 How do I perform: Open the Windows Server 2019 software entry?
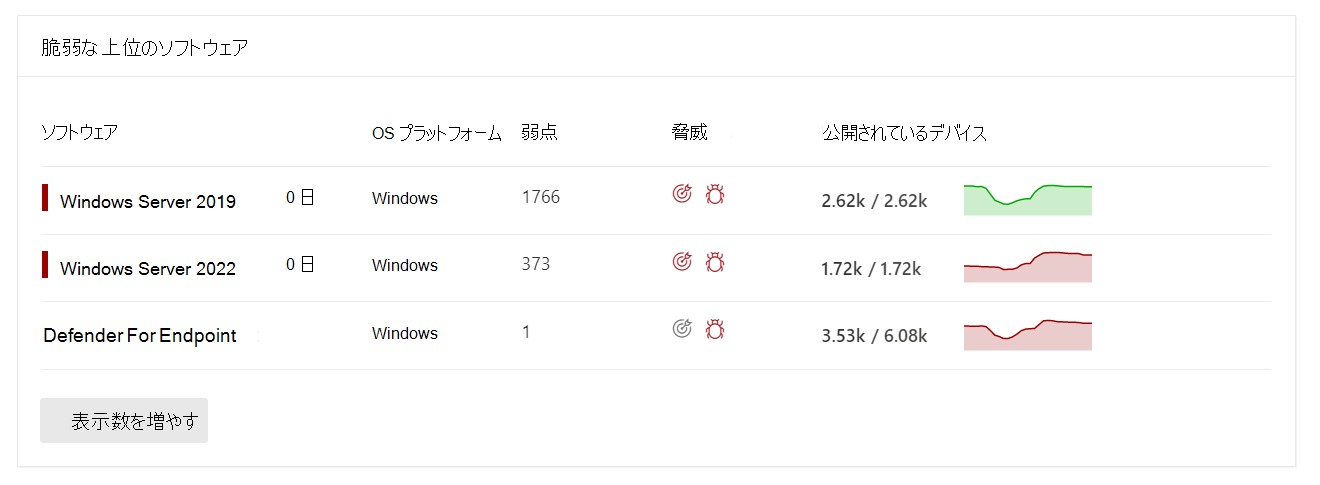click(x=148, y=202)
